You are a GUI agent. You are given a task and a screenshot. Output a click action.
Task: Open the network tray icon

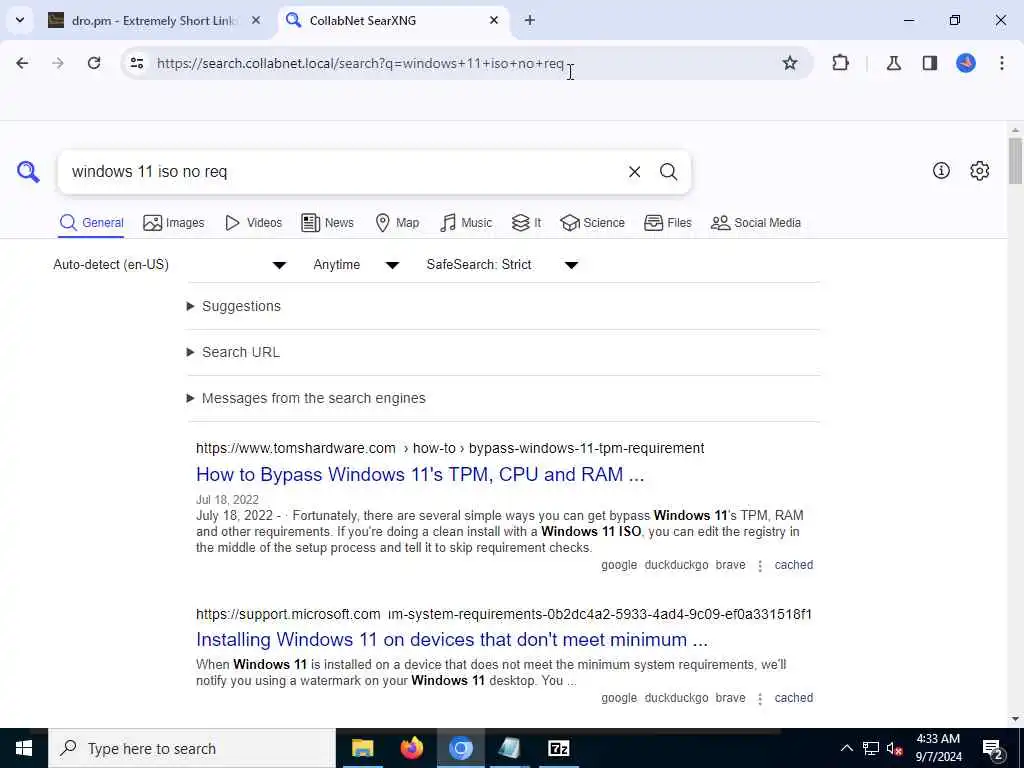click(871, 748)
